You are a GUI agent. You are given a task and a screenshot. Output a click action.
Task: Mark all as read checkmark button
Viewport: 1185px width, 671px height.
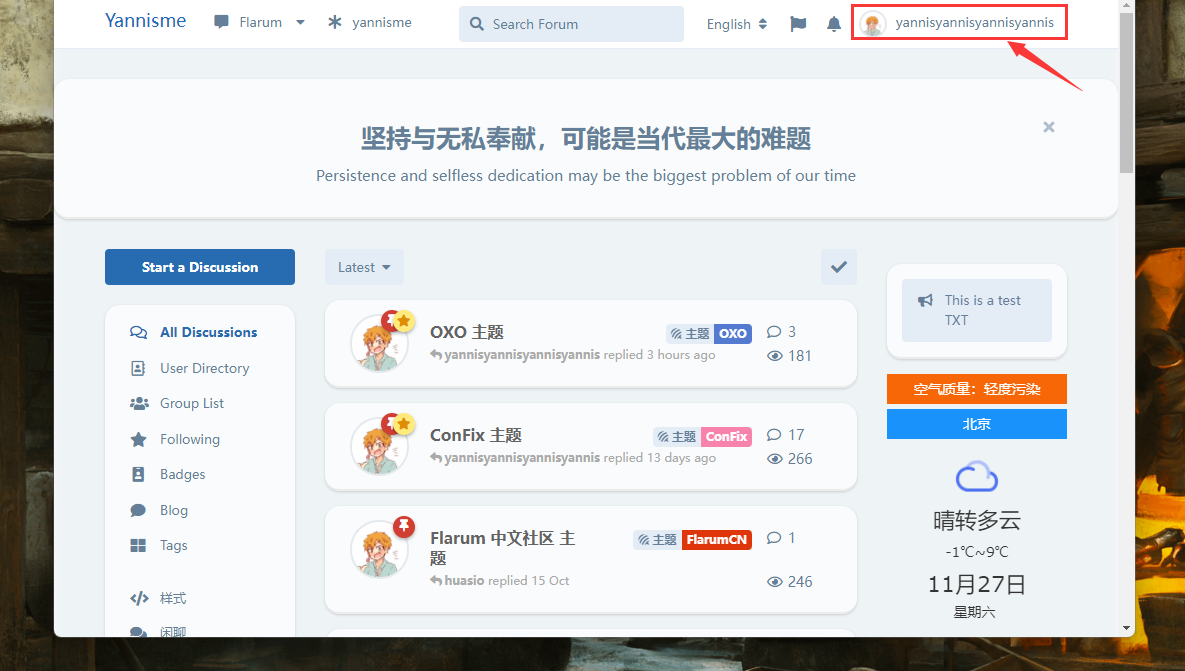(x=839, y=267)
